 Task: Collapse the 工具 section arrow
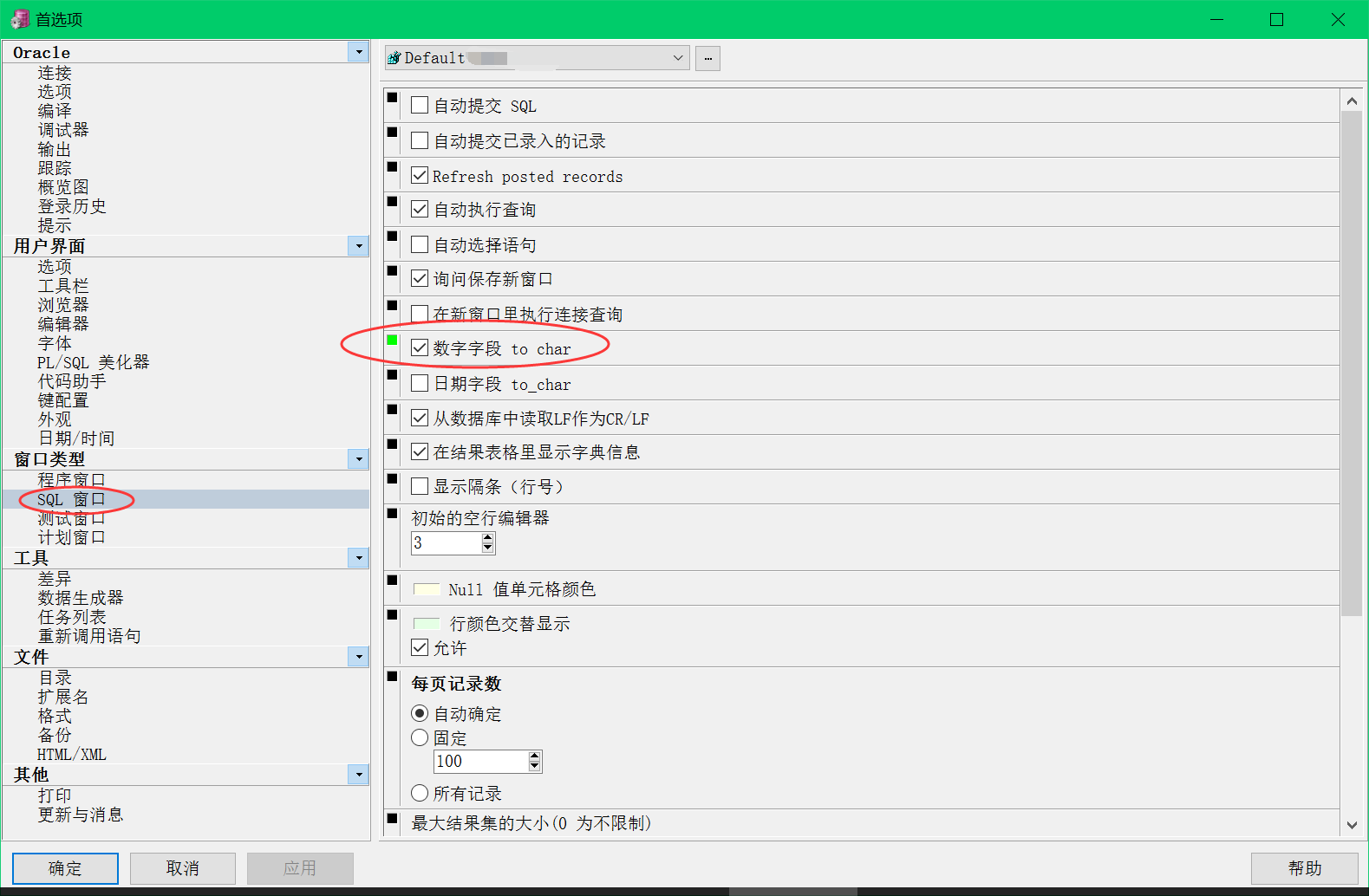(x=358, y=558)
